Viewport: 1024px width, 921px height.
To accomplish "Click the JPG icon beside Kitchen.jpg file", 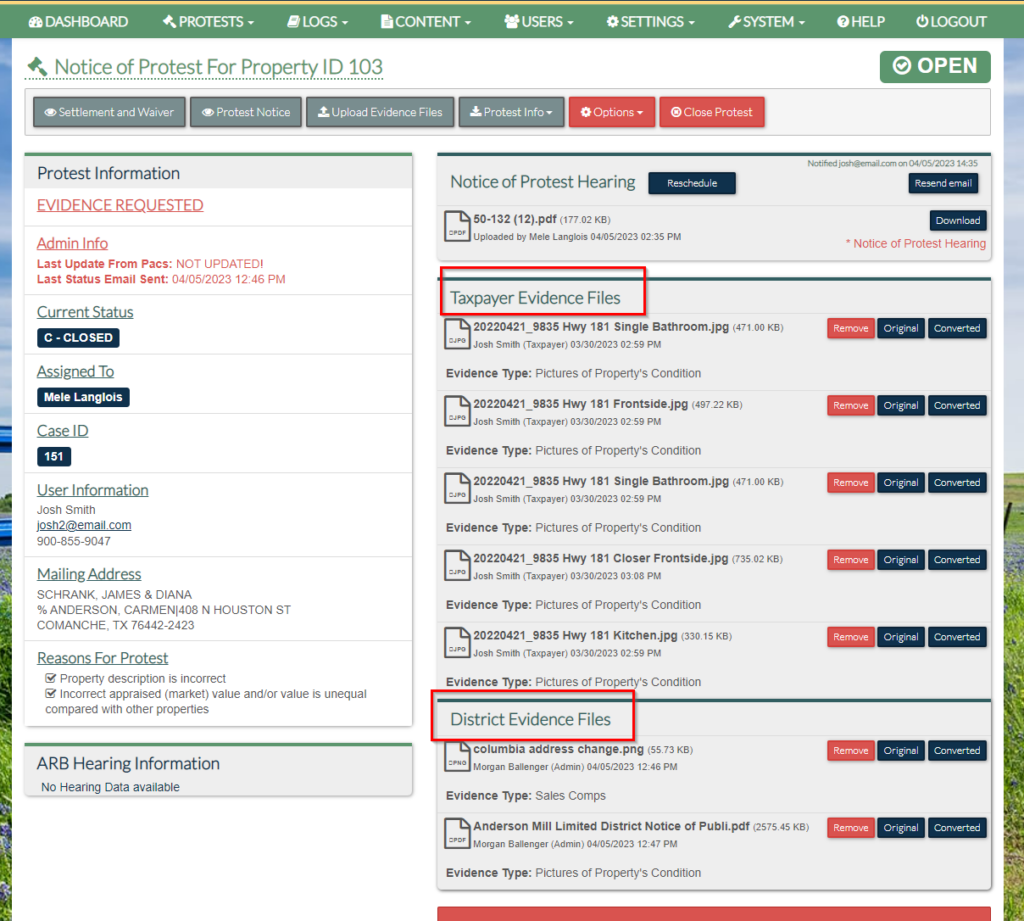I will click(457, 642).
